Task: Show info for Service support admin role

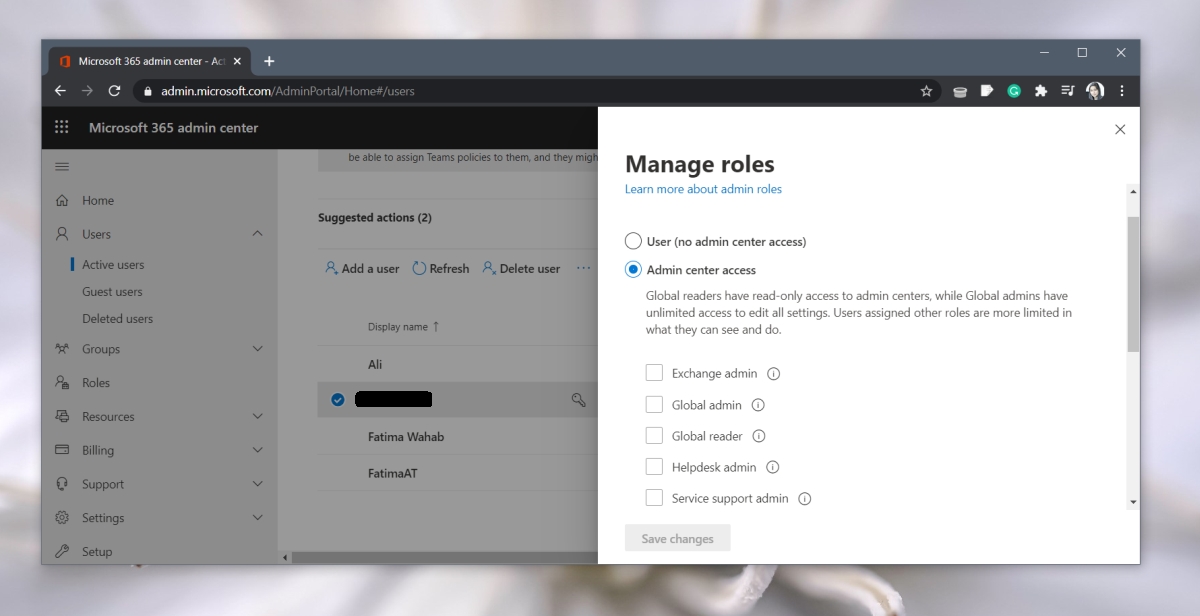Action: tap(804, 498)
